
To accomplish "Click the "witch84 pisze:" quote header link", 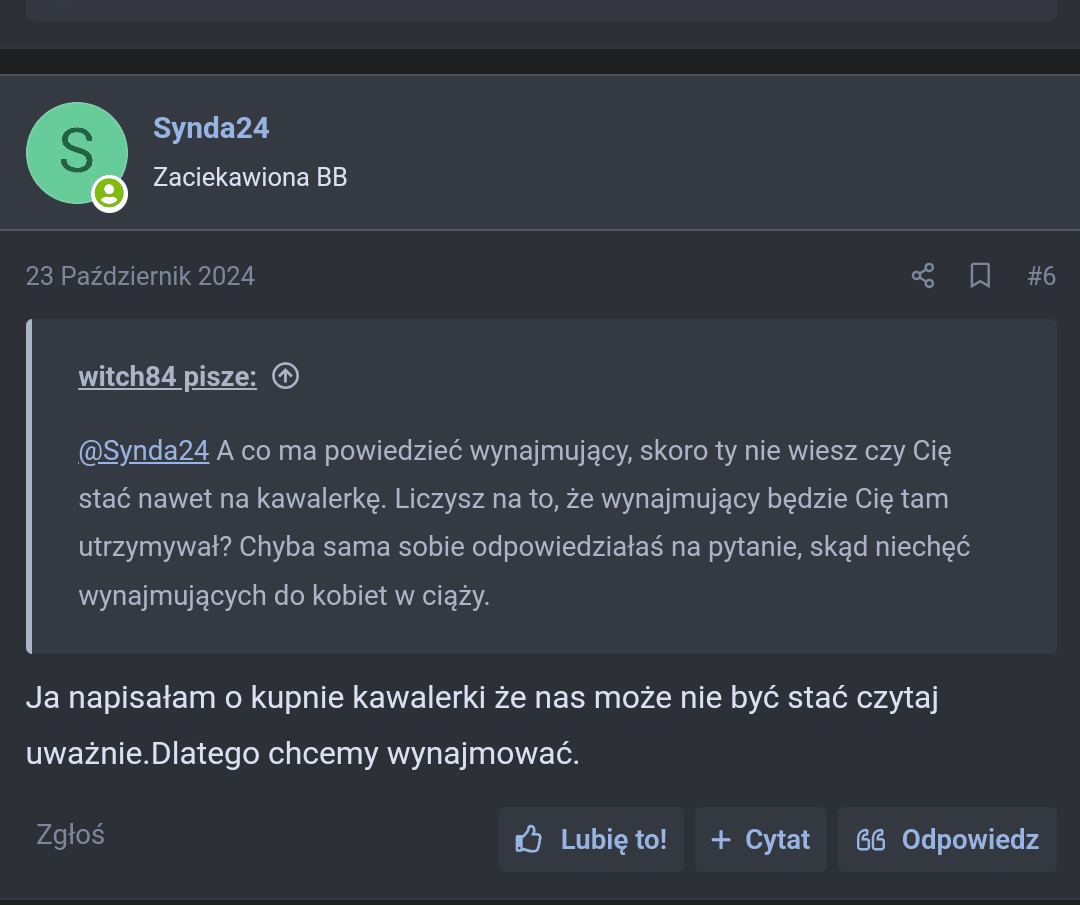I will [x=167, y=376].
